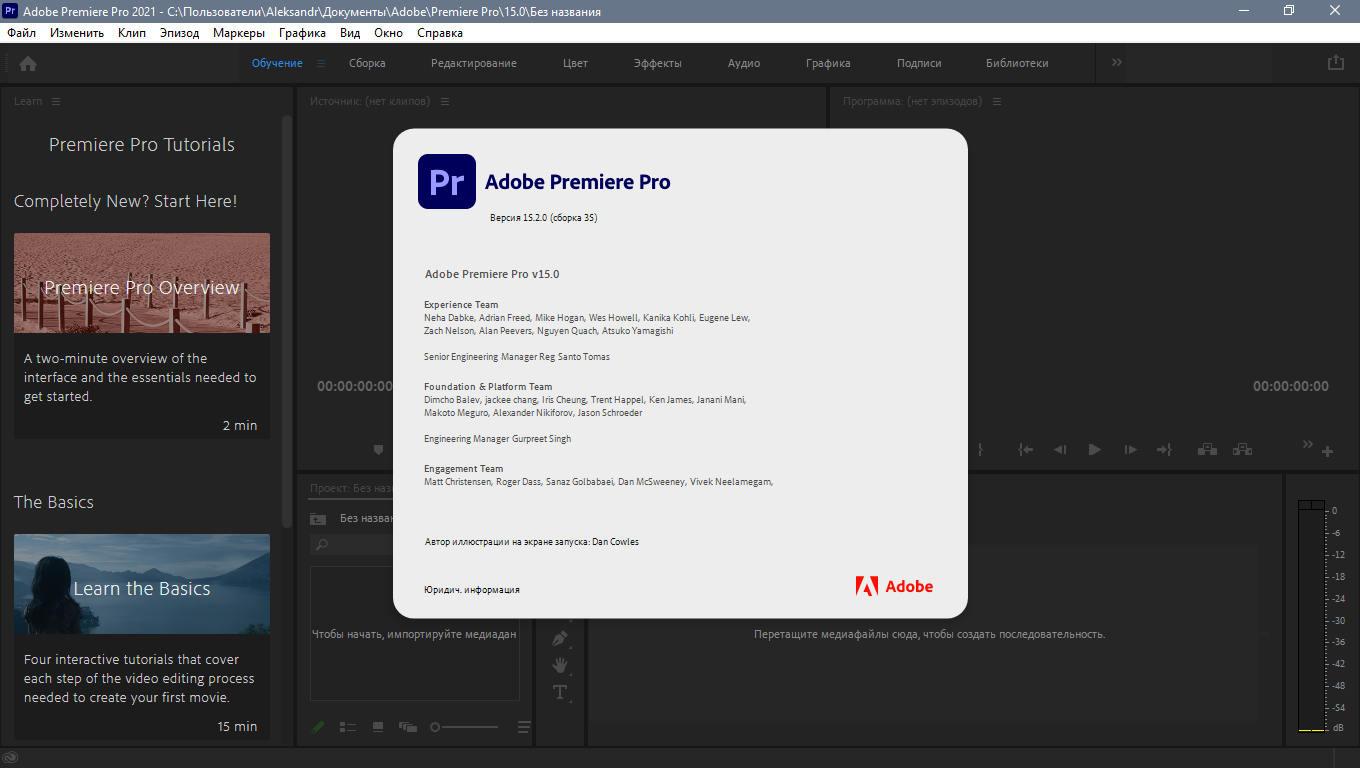Screen dimensions: 1360x768
Task: Open the Эпизод menu
Action: [179, 33]
